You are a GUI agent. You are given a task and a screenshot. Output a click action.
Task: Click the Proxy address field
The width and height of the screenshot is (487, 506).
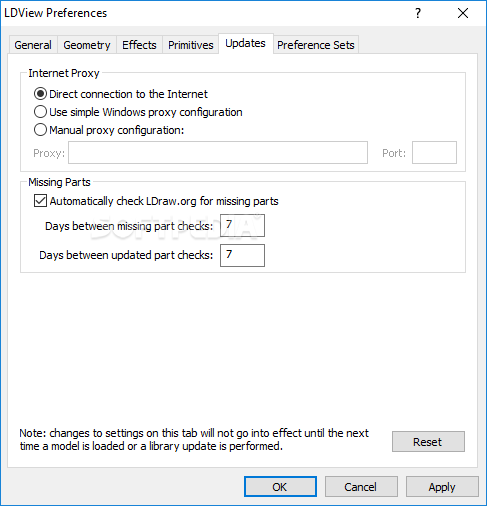tap(218, 153)
